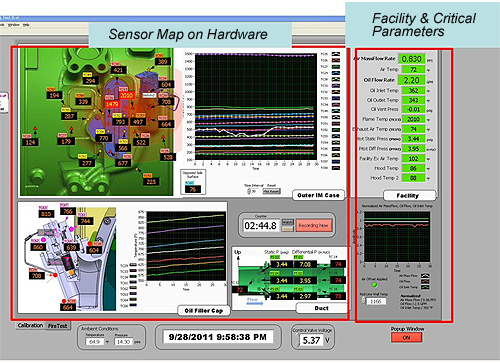Image resolution: width=500 pixels, height=363 pixels.
Task: Click top plot legend icon in Outer IM Case chart
Action: pos(336,54)
